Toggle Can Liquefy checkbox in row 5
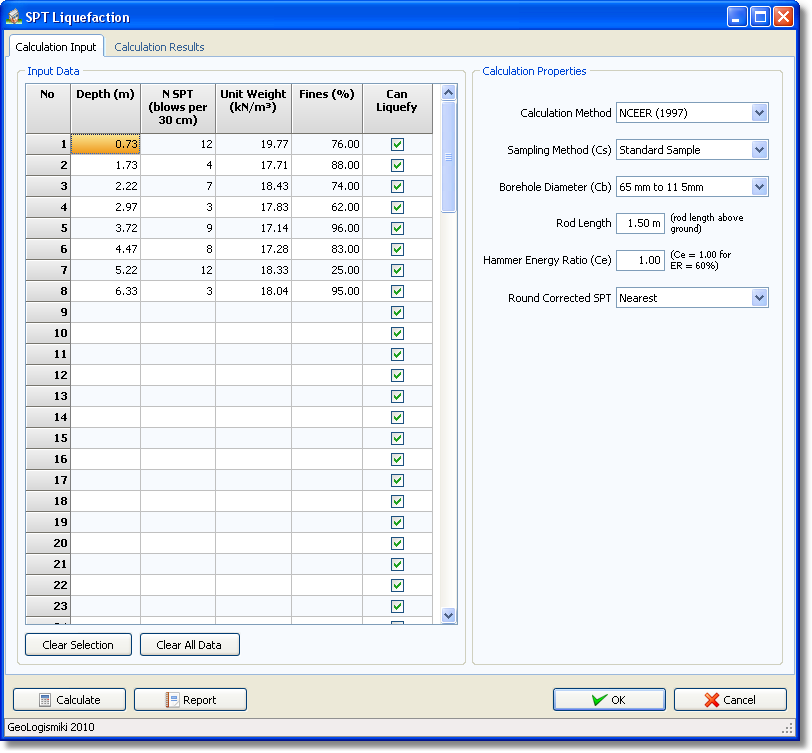Viewport: 812px width, 753px height. click(397, 228)
